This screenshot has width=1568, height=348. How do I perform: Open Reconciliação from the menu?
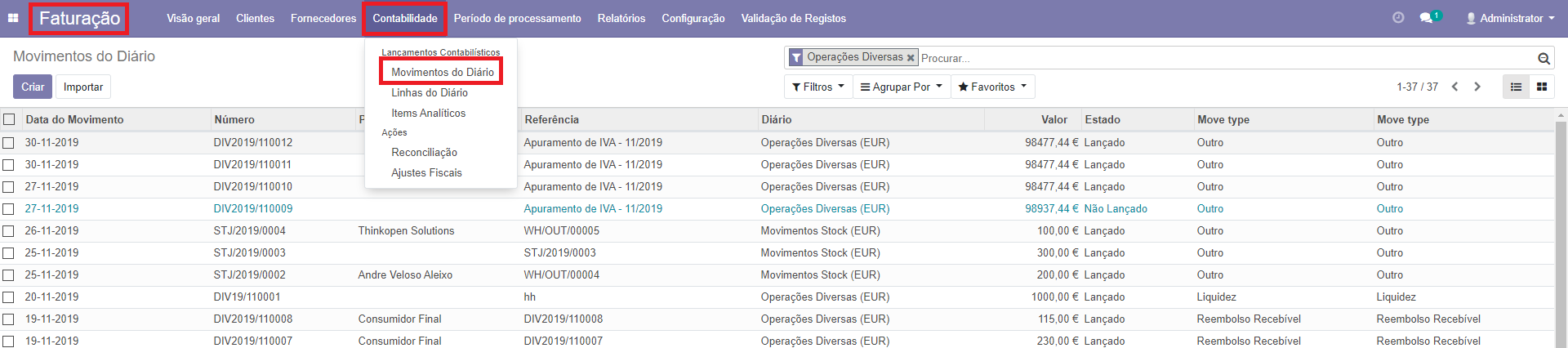tap(424, 152)
